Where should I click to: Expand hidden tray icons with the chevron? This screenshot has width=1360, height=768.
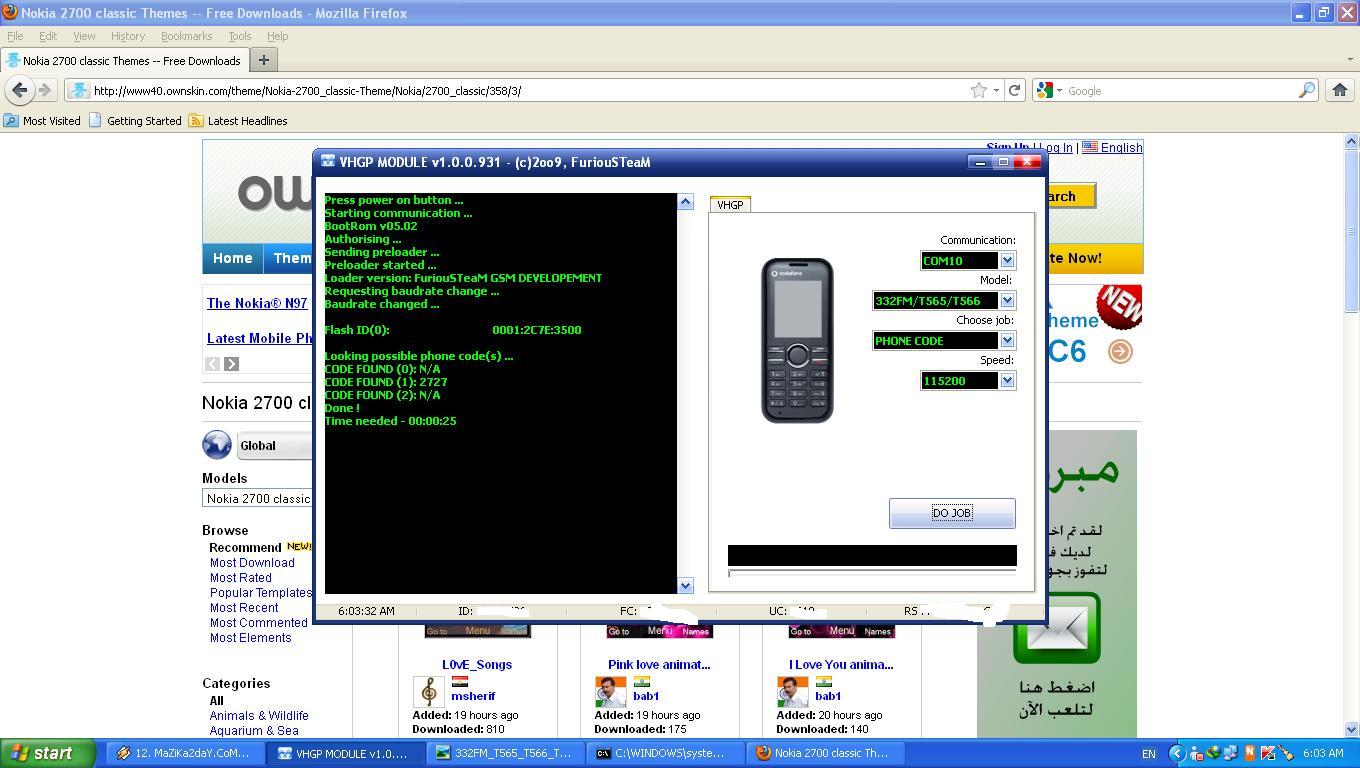click(x=1176, y=753)
